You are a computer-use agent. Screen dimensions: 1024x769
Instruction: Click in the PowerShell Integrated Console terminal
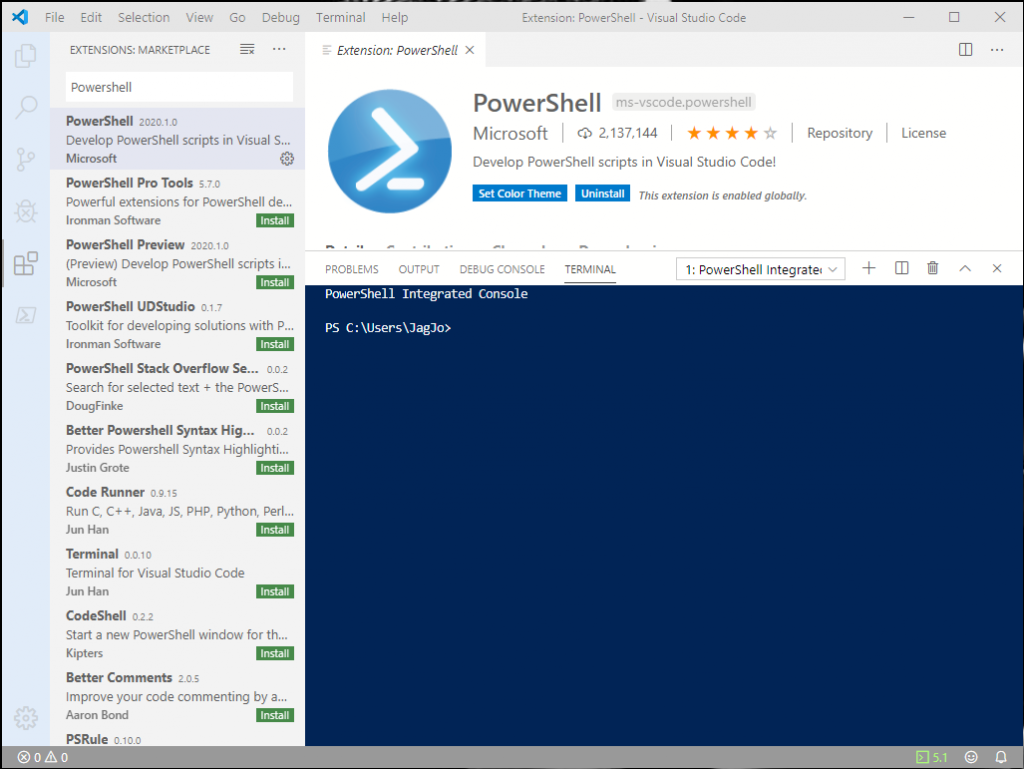664,516
